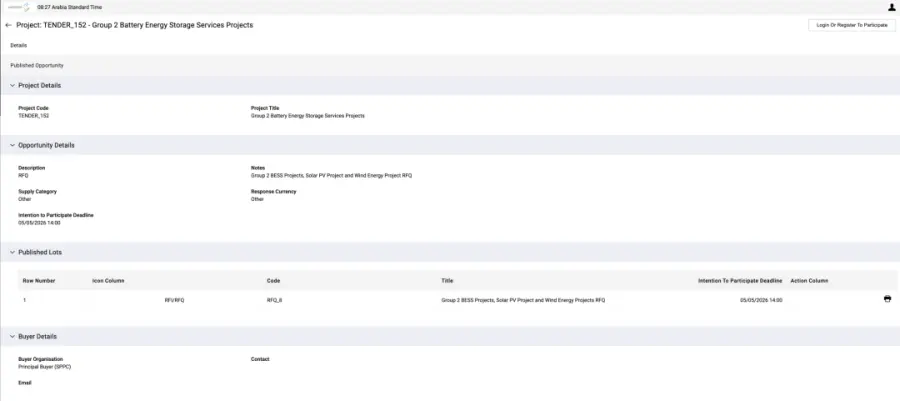Collapse the Buyer Details section

coord(13,336)
